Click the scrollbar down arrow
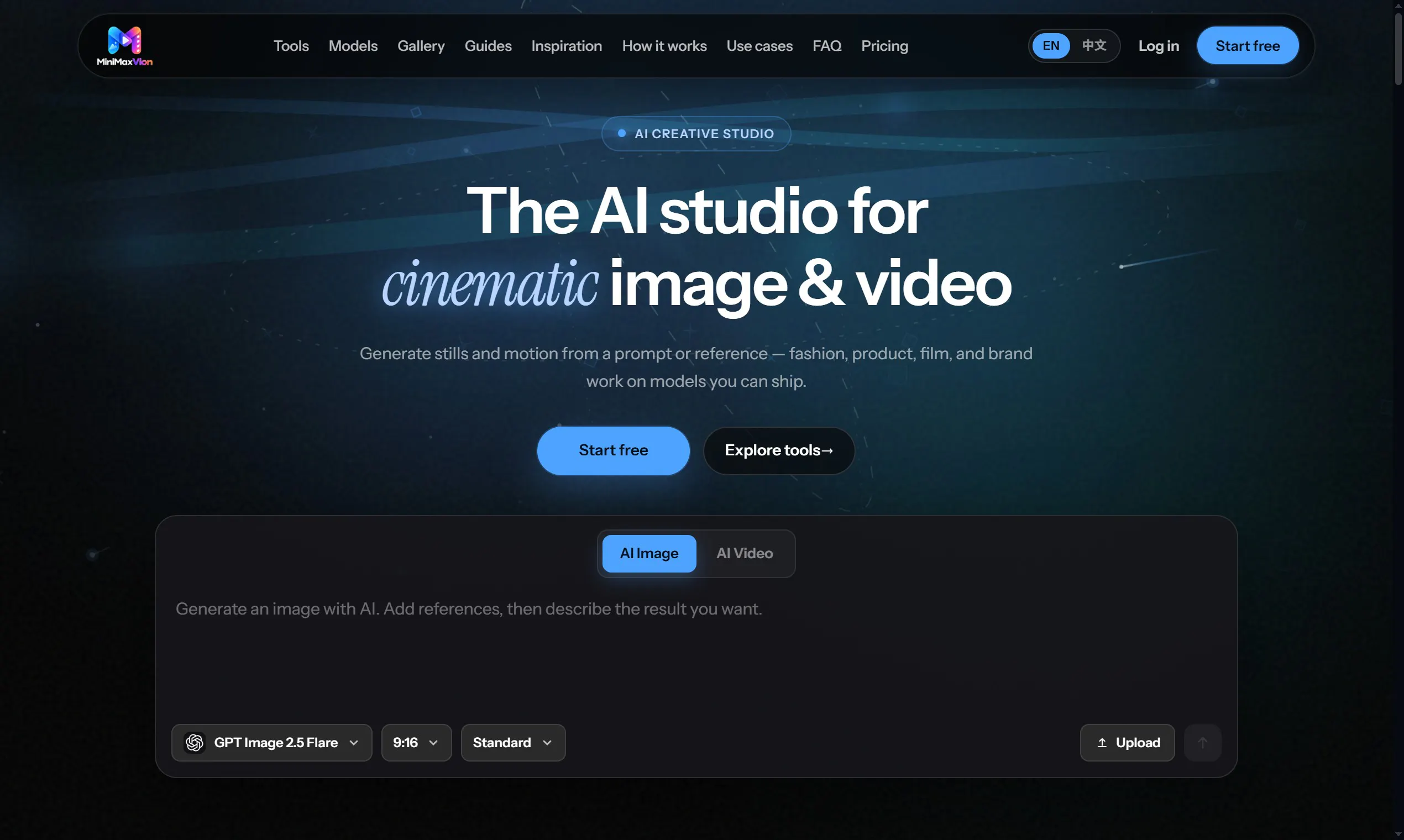This screenshot has height=840, width=1404. point(1398,835)
